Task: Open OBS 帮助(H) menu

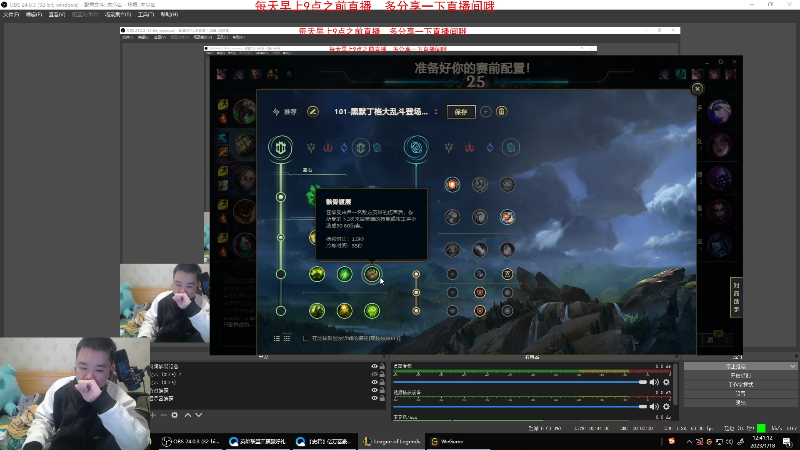Action: (x=169, y=15)
